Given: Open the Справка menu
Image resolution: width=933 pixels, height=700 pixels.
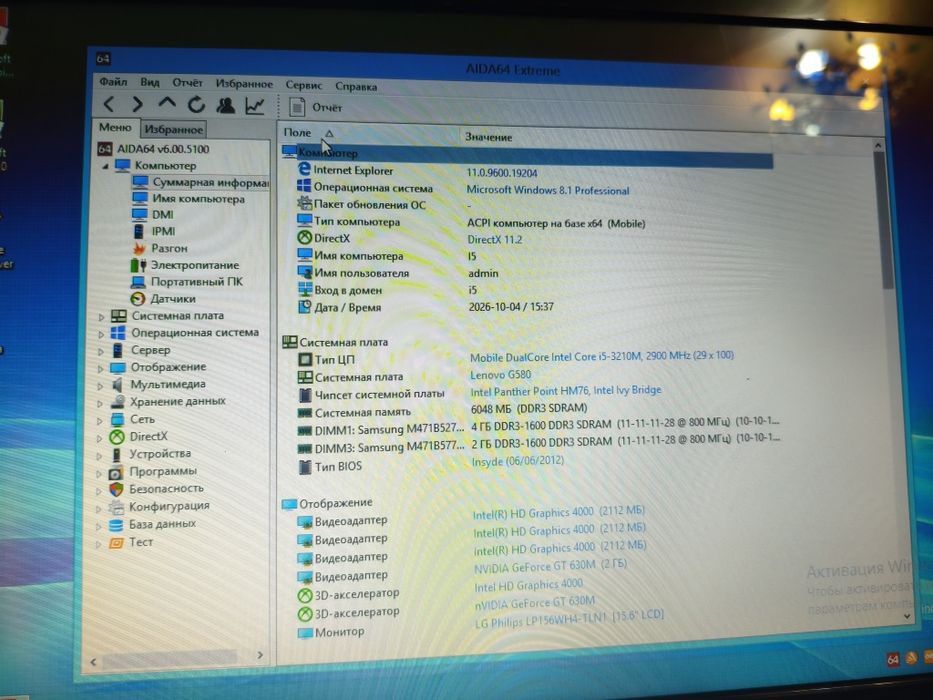Looking at the screenshot, I should tap(356, 86).
